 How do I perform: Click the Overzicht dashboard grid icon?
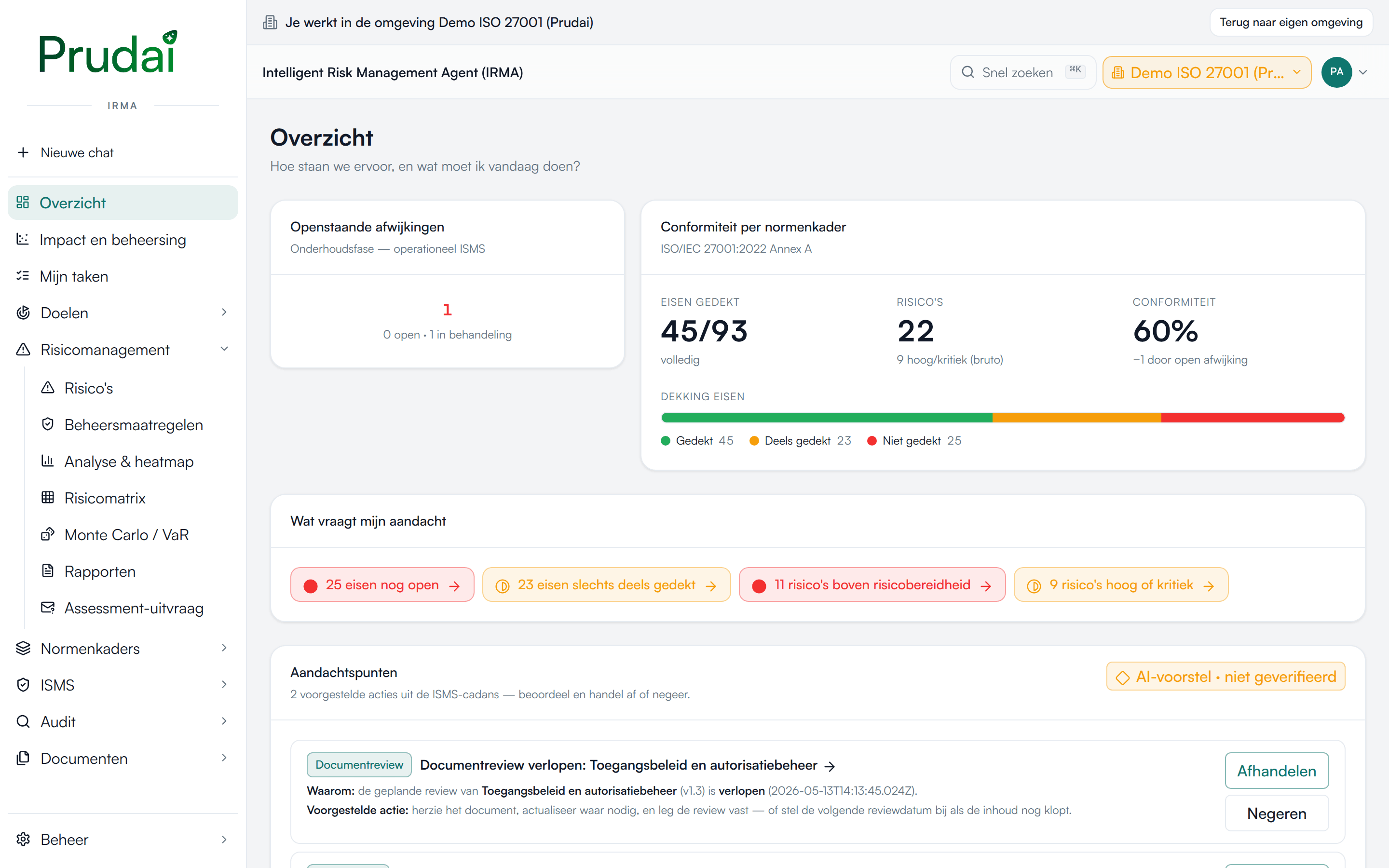22,202
